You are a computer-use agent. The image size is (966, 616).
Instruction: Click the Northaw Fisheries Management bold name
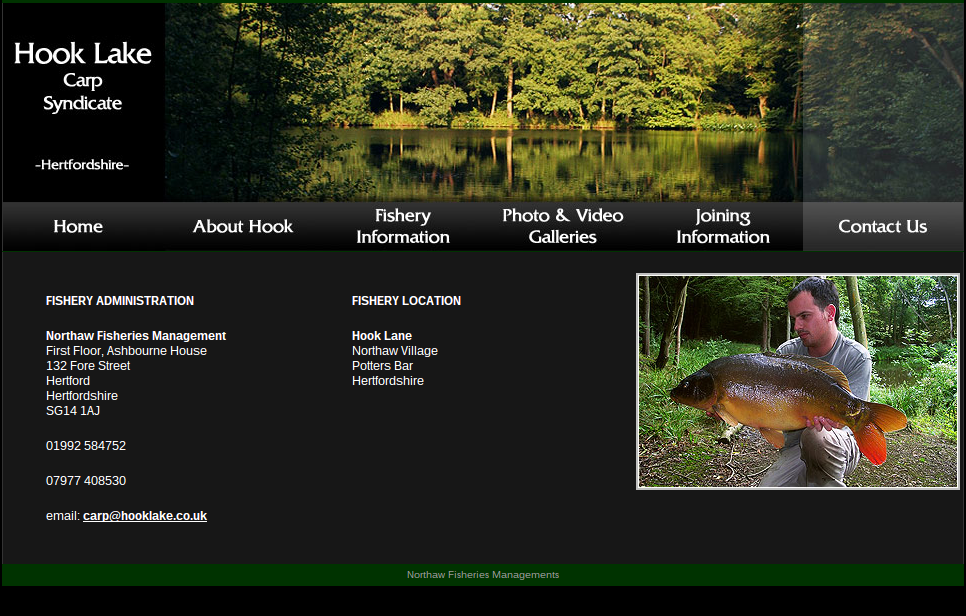click(x=136, y=336)
